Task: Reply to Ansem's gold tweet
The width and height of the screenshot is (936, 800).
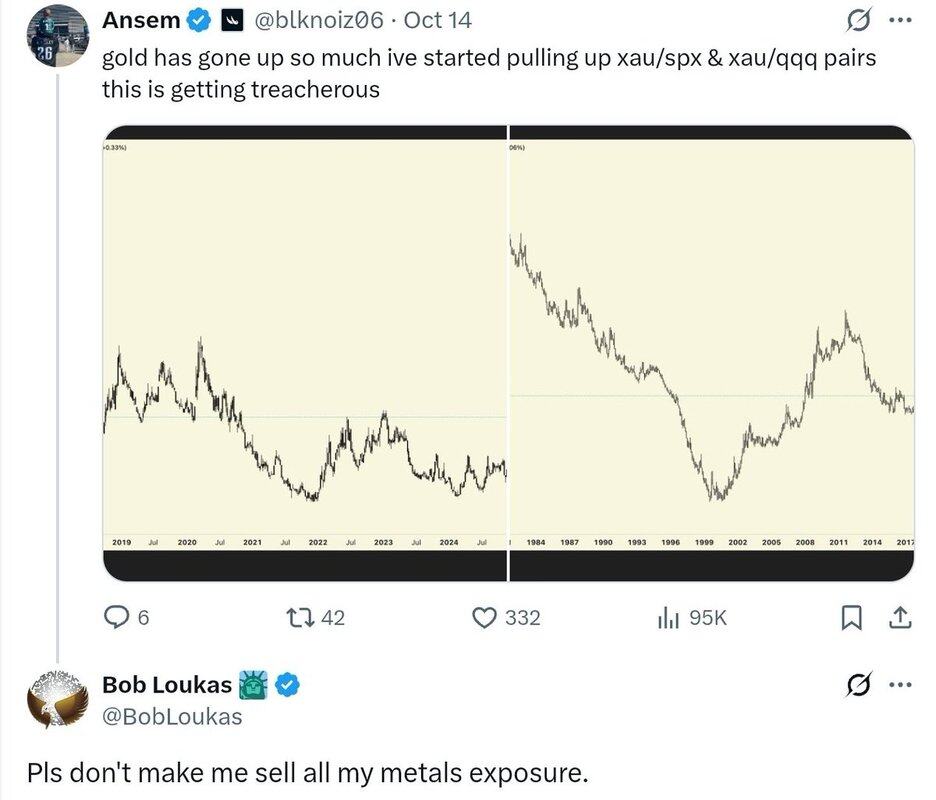Action: (x=119, y=618)
